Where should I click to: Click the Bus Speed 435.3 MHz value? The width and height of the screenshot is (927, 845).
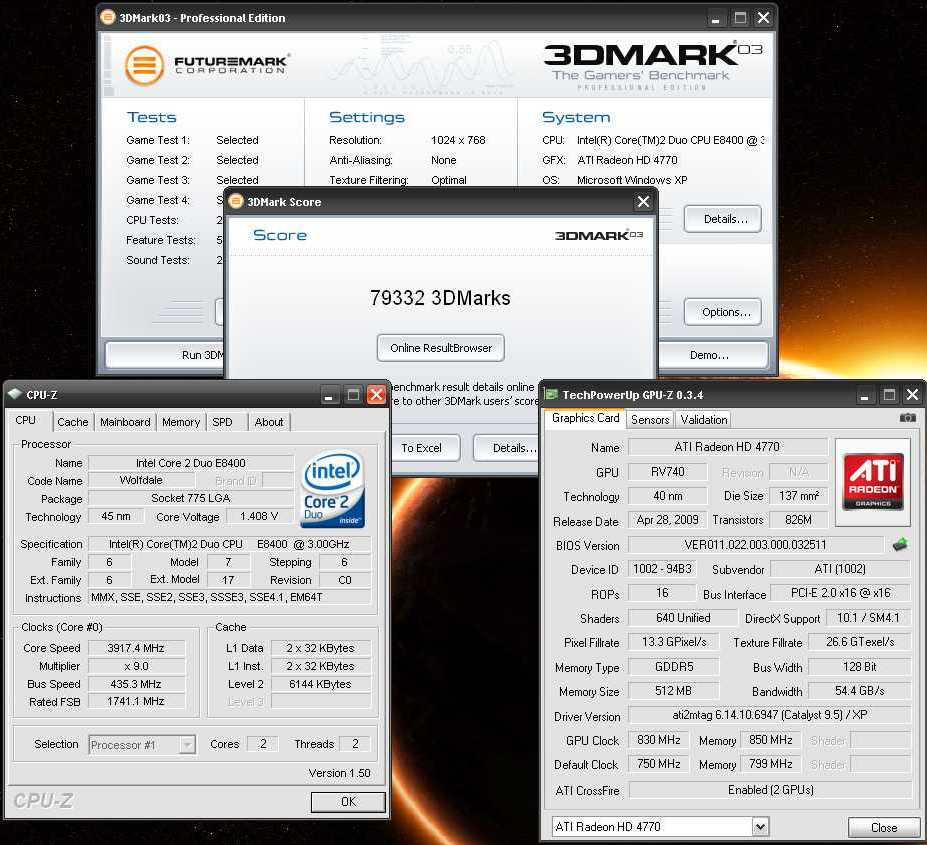[137, 684]
